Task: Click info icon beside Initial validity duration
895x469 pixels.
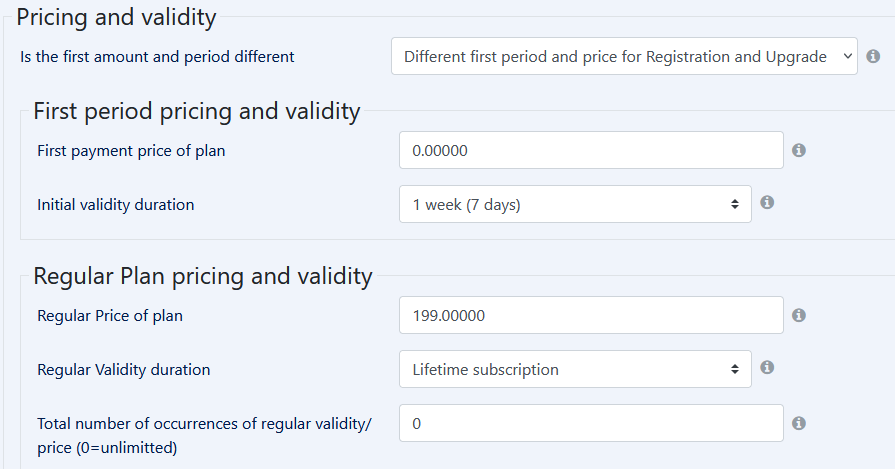Action: click(767, 202)
